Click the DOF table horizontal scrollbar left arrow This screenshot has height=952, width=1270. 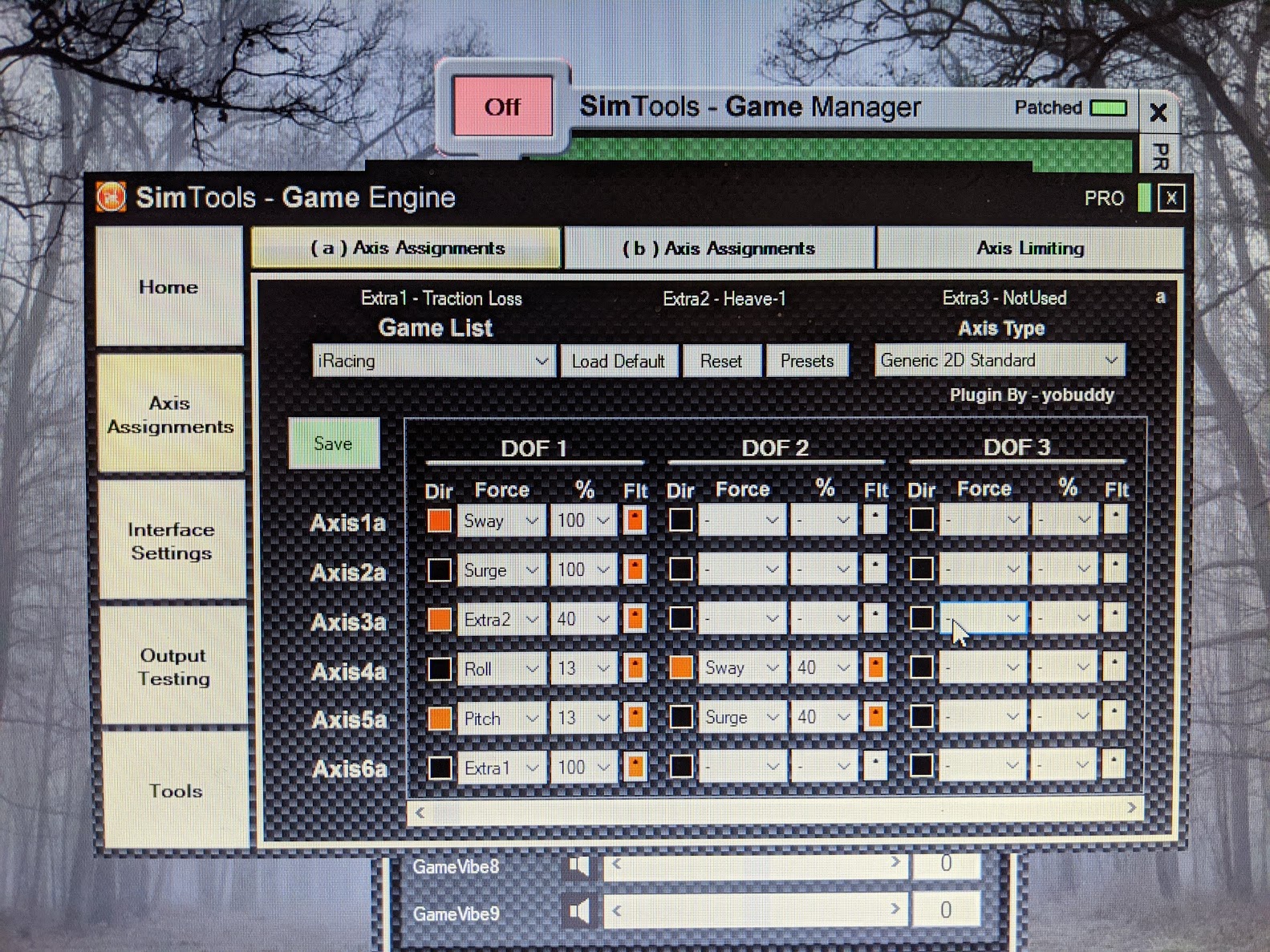coord(420,812)
